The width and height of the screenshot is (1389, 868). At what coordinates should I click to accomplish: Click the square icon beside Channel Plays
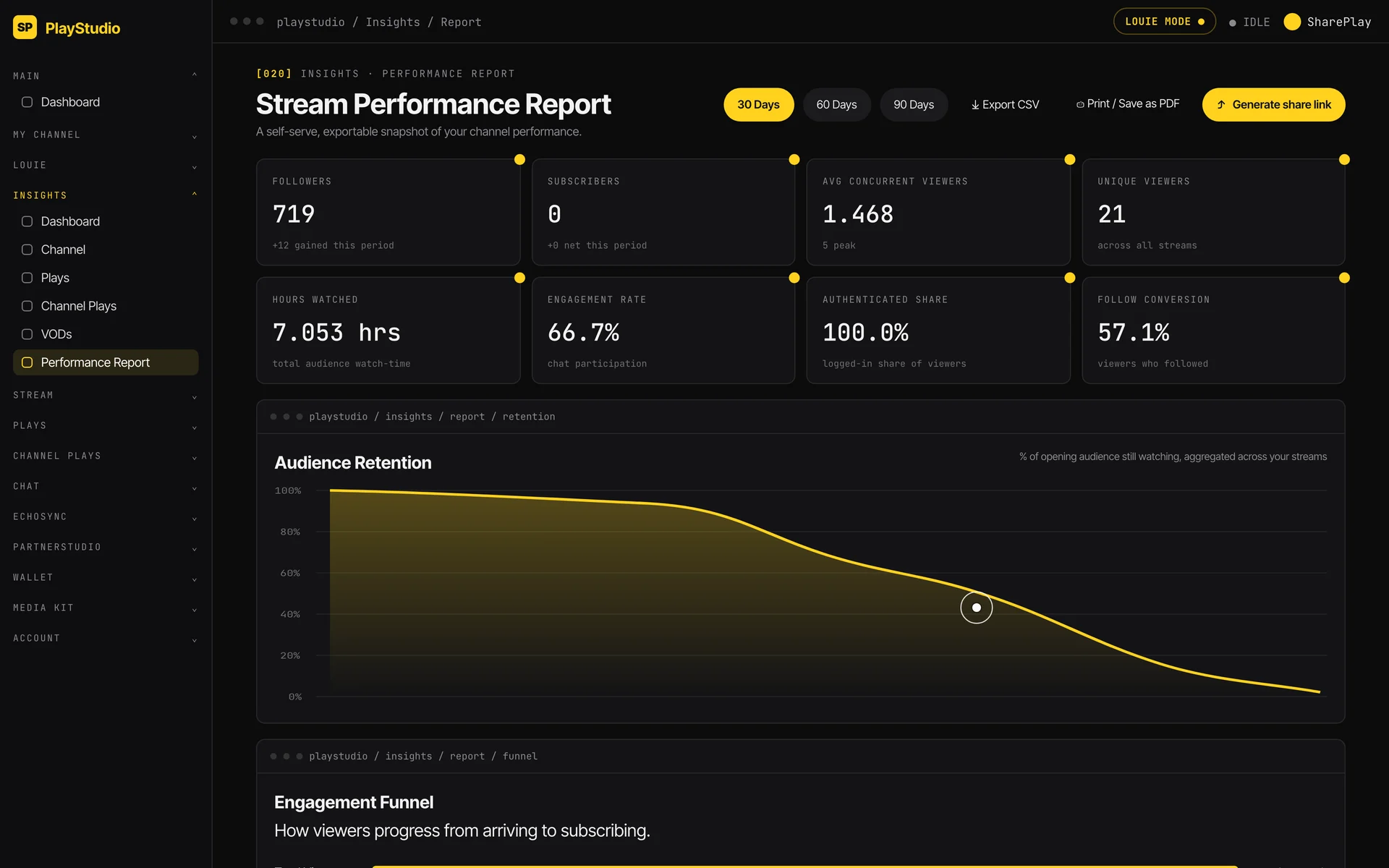click(27, 306)
